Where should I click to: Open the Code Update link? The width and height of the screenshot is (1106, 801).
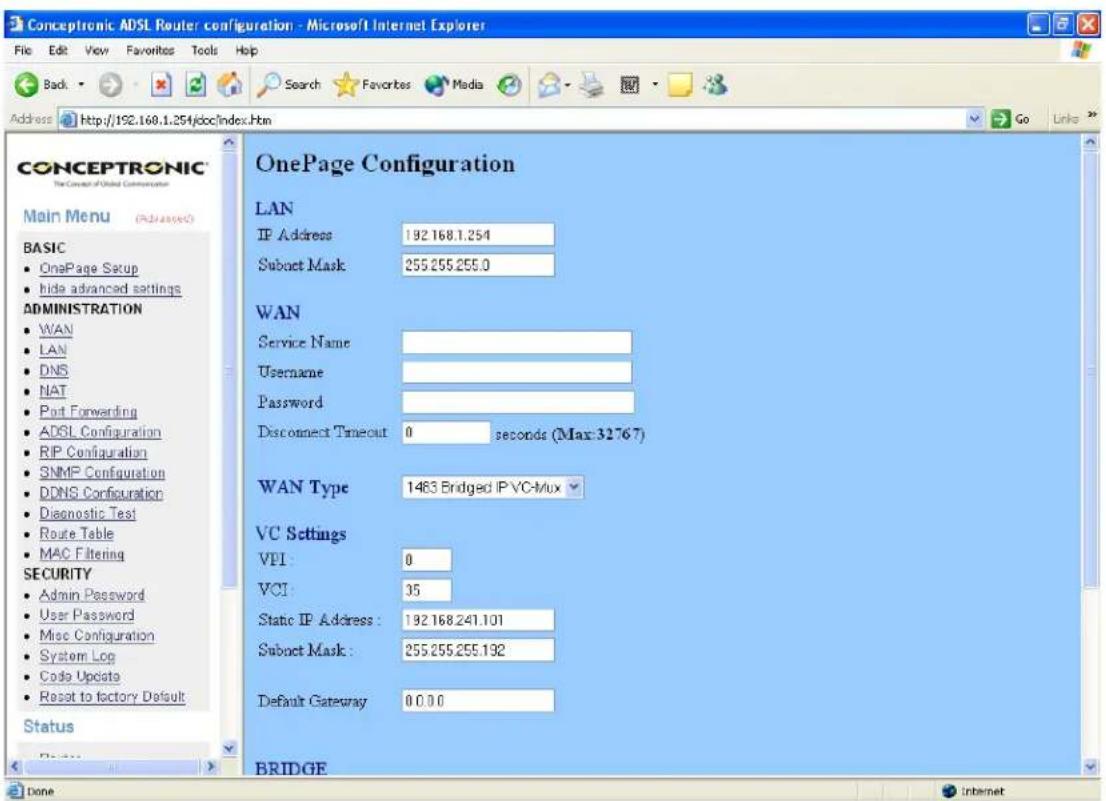tap(80, 676)
